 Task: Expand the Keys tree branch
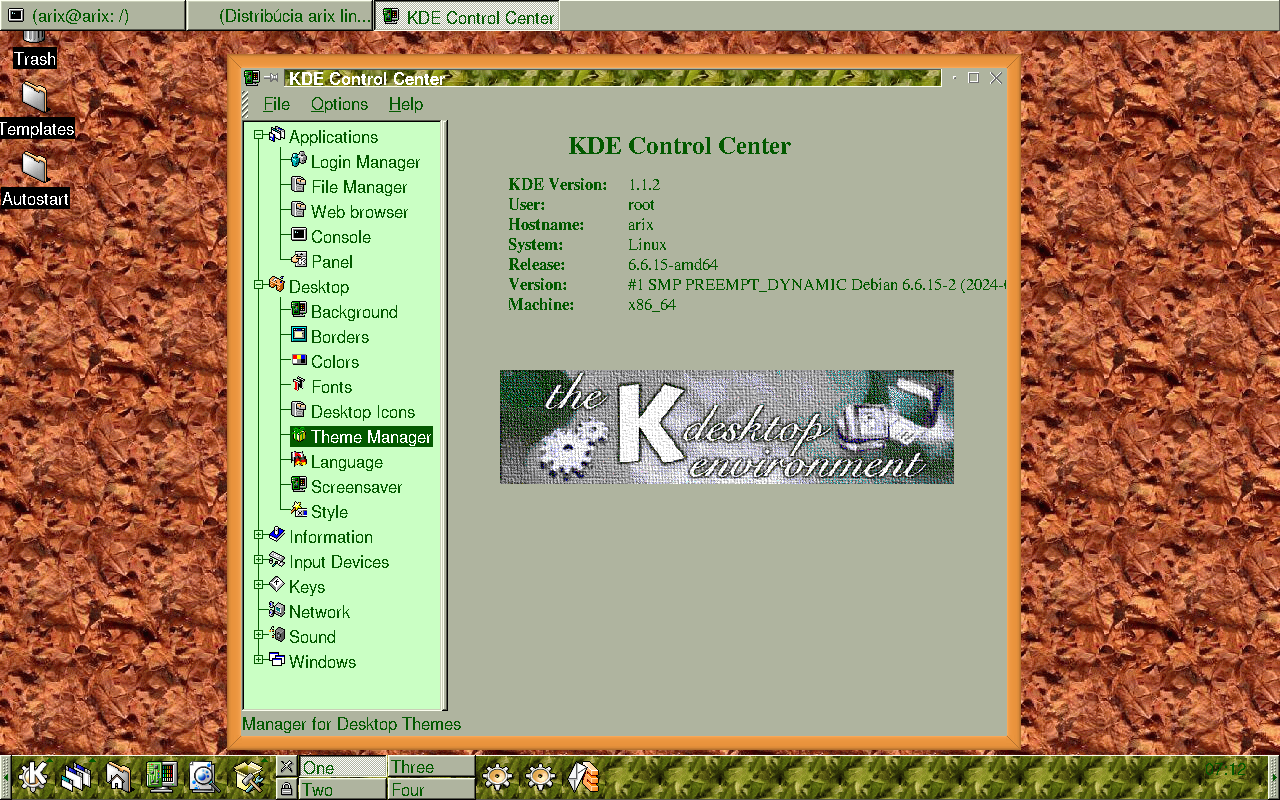click(x=258, y=585)
